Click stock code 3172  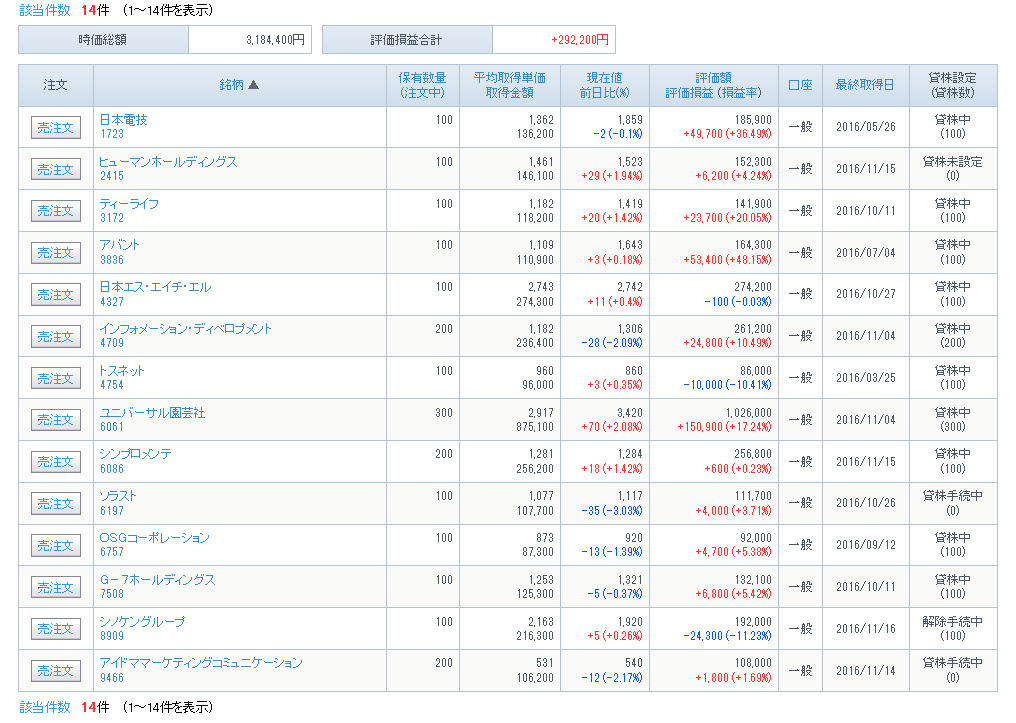111,218
